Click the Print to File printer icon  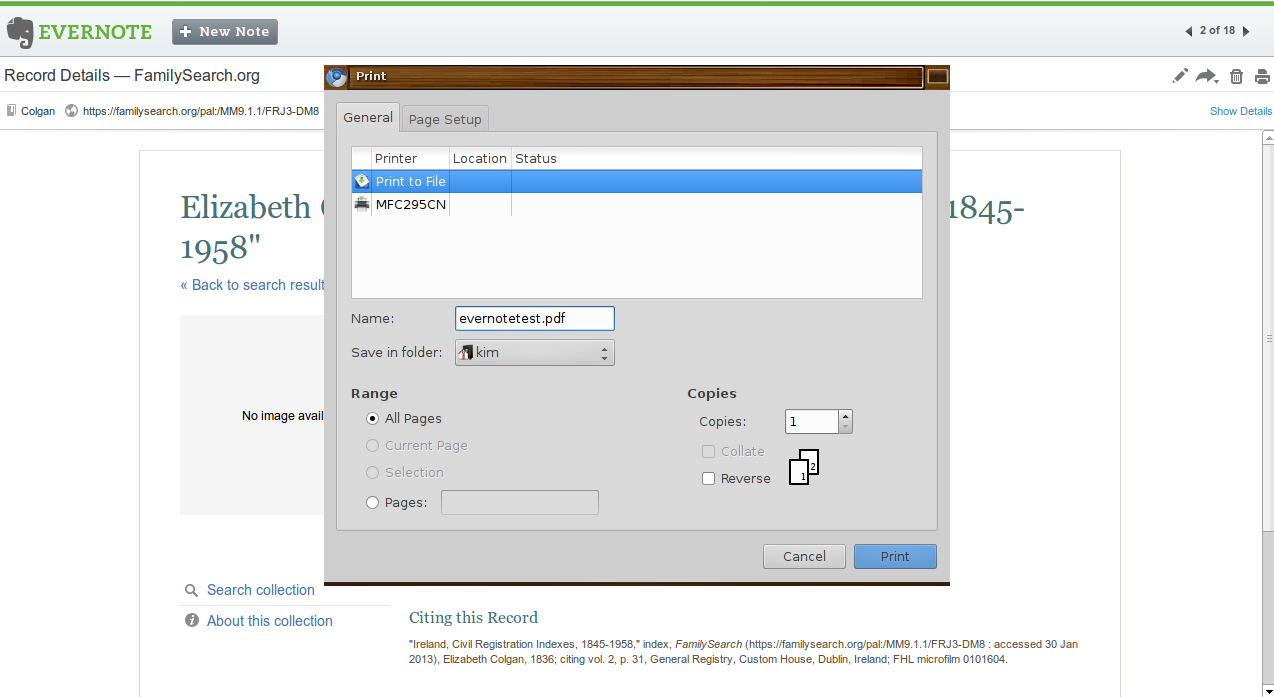(x=362, y=181)
